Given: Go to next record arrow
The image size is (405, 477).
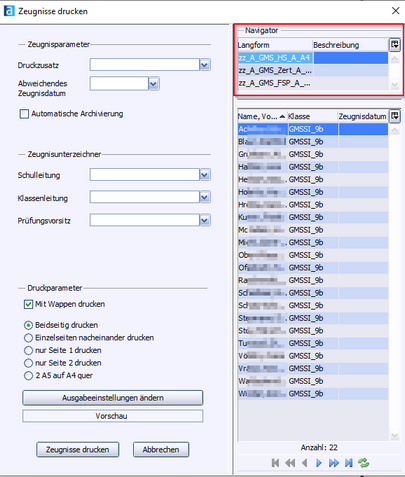Looking at the screenshot, I should click(x=319, y=463).
